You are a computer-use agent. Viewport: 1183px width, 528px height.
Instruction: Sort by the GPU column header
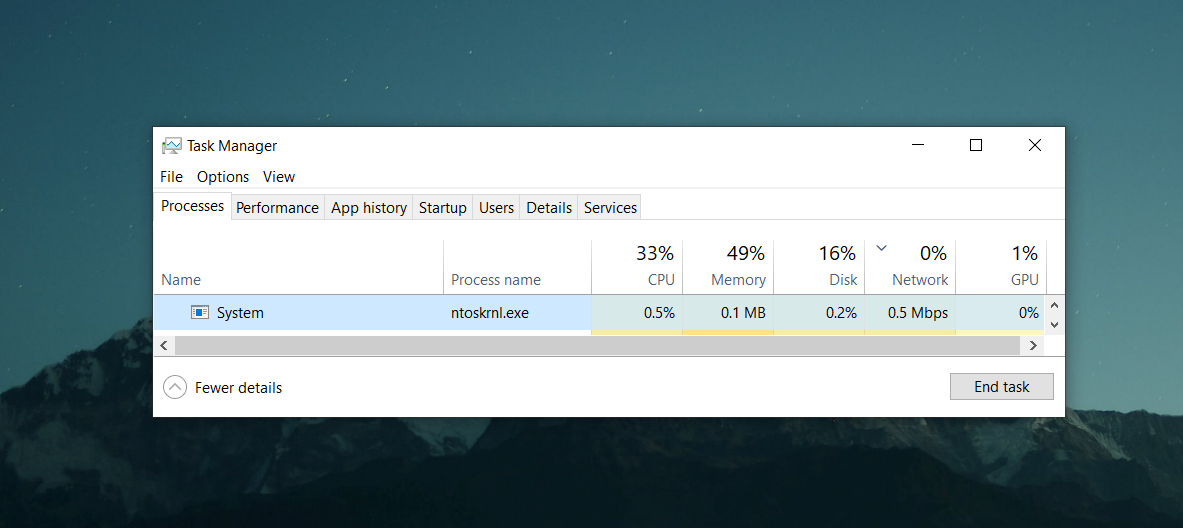click(1001, 267)
